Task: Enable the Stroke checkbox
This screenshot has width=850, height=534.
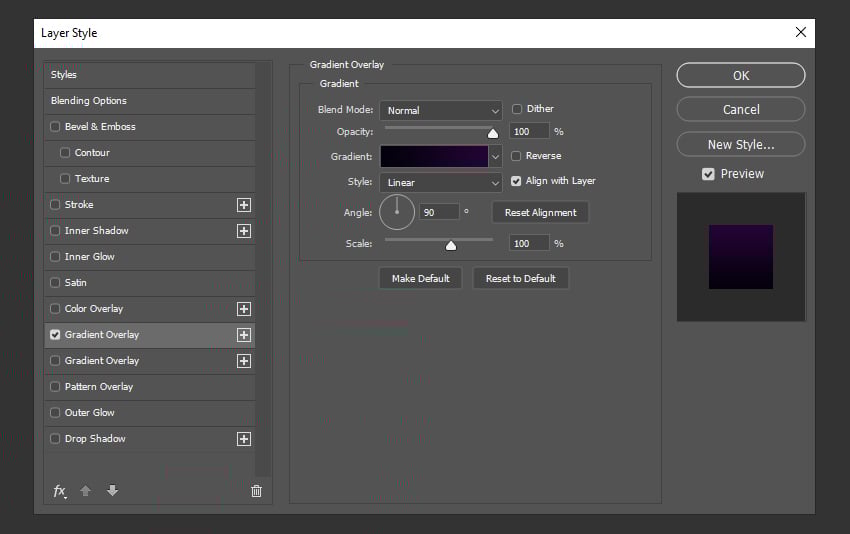Action: pyautogui.click(x=55, y=204)
